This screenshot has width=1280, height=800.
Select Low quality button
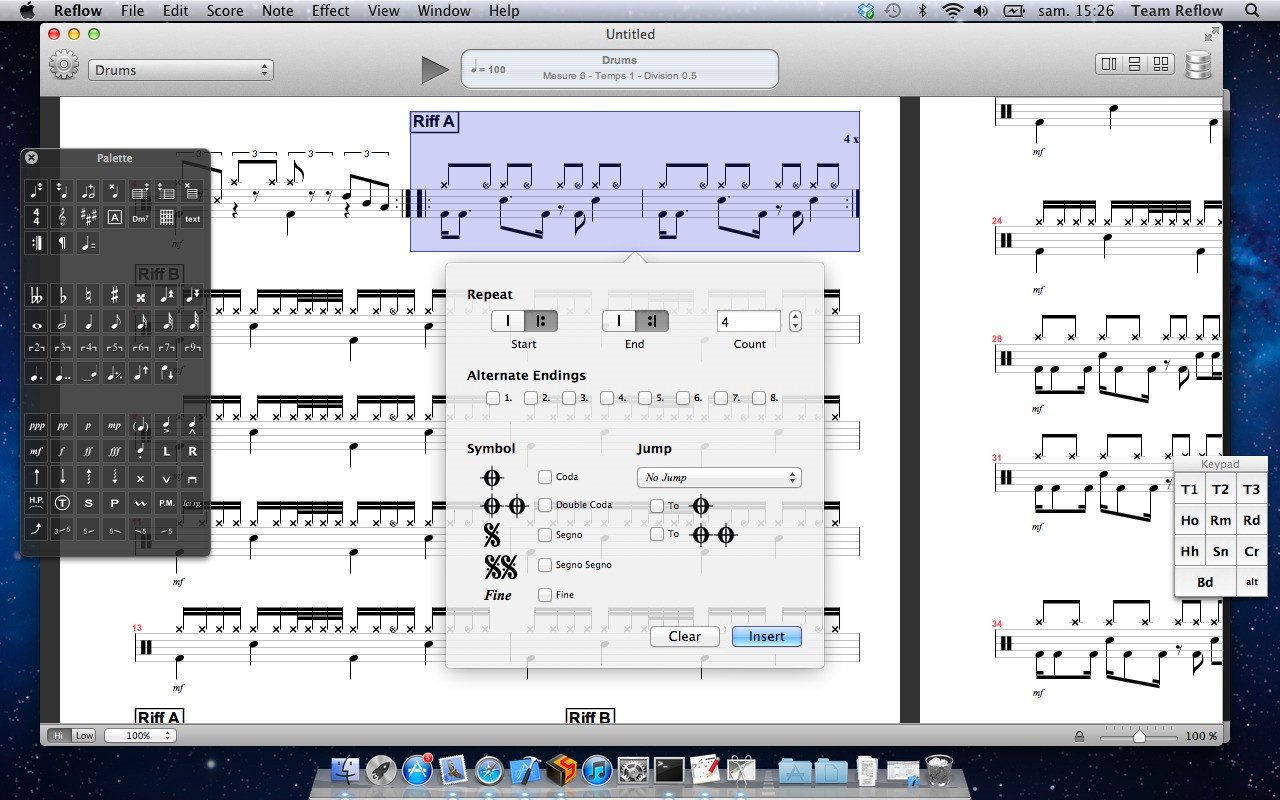point(84,735)
